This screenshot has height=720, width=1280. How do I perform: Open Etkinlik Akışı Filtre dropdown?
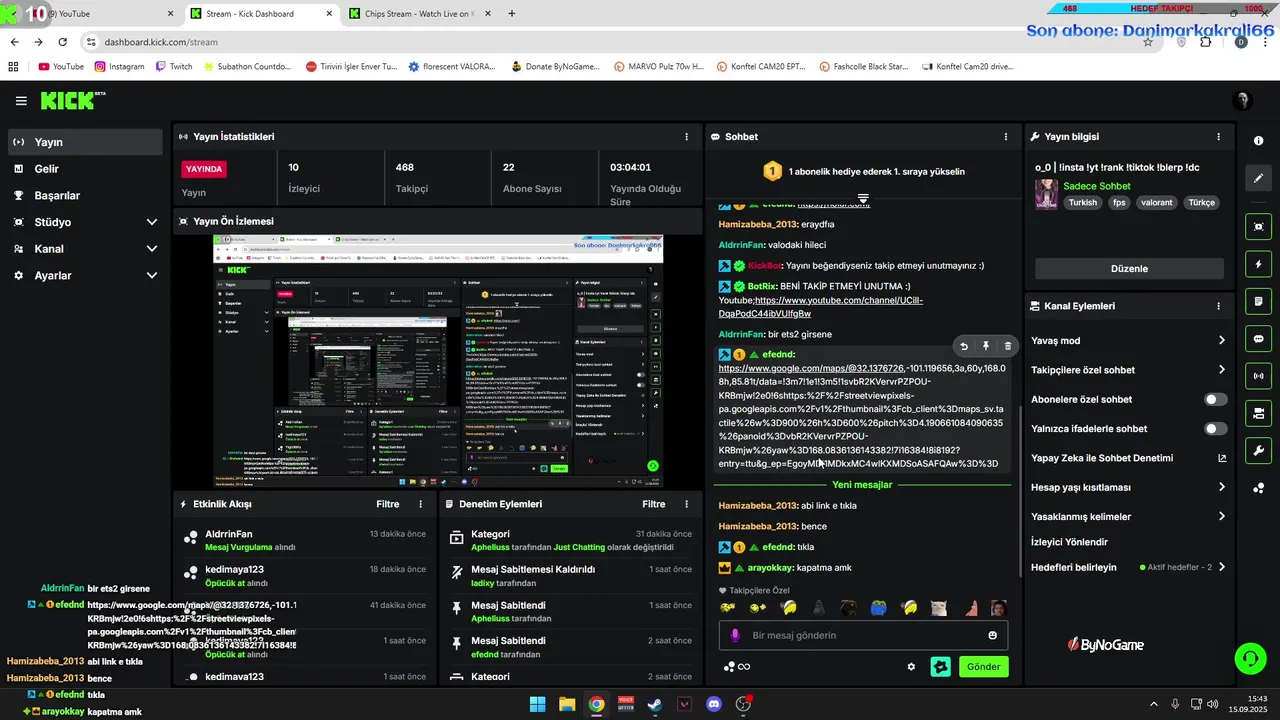coord(387,504)
